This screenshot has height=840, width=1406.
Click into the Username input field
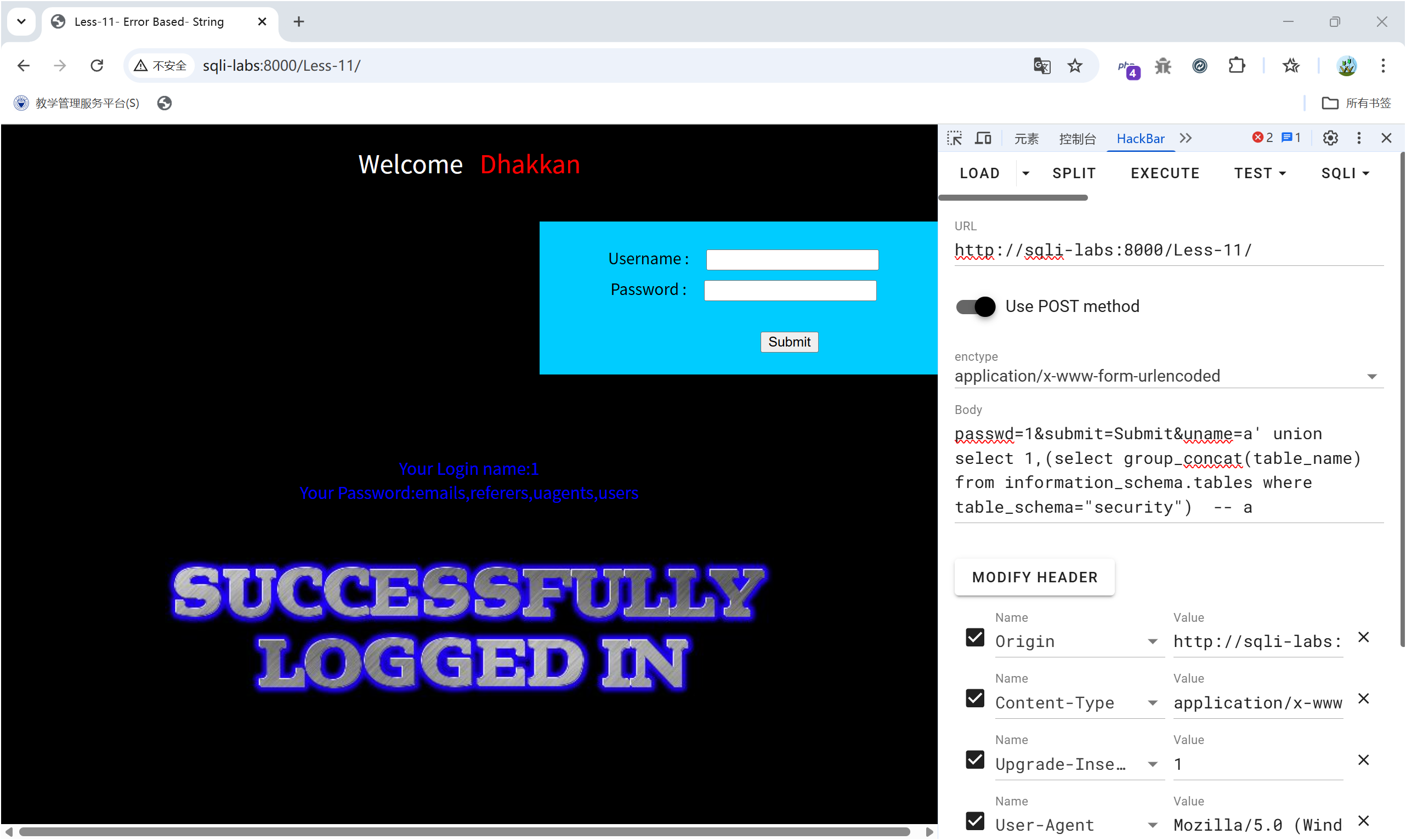(x=792, y=260)
